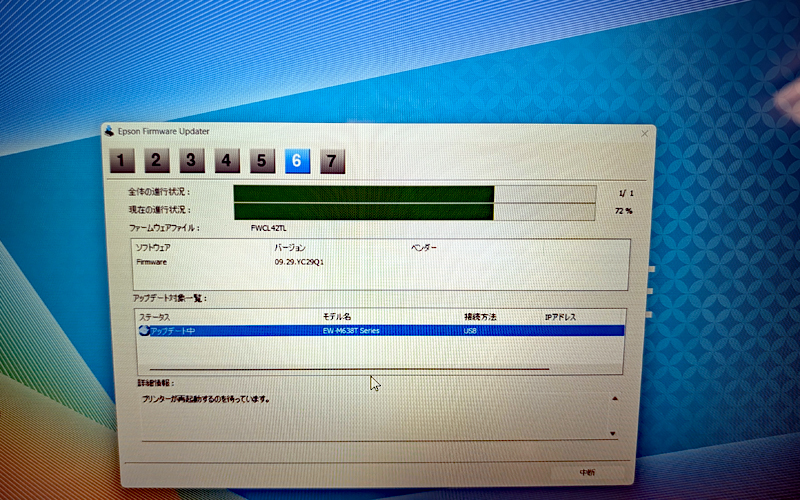
Task: Click the IPアドレス column header
Action: [x=560, y=317]
